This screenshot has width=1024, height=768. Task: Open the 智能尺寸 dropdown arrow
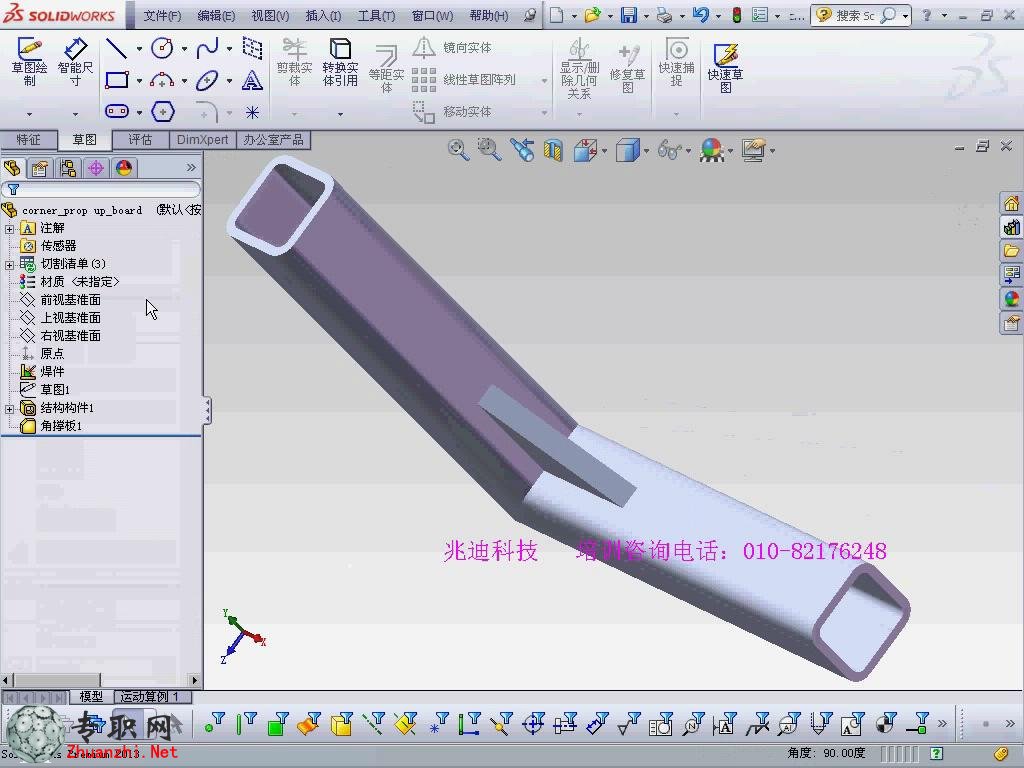pyautogui.click(x=75, y=114)
